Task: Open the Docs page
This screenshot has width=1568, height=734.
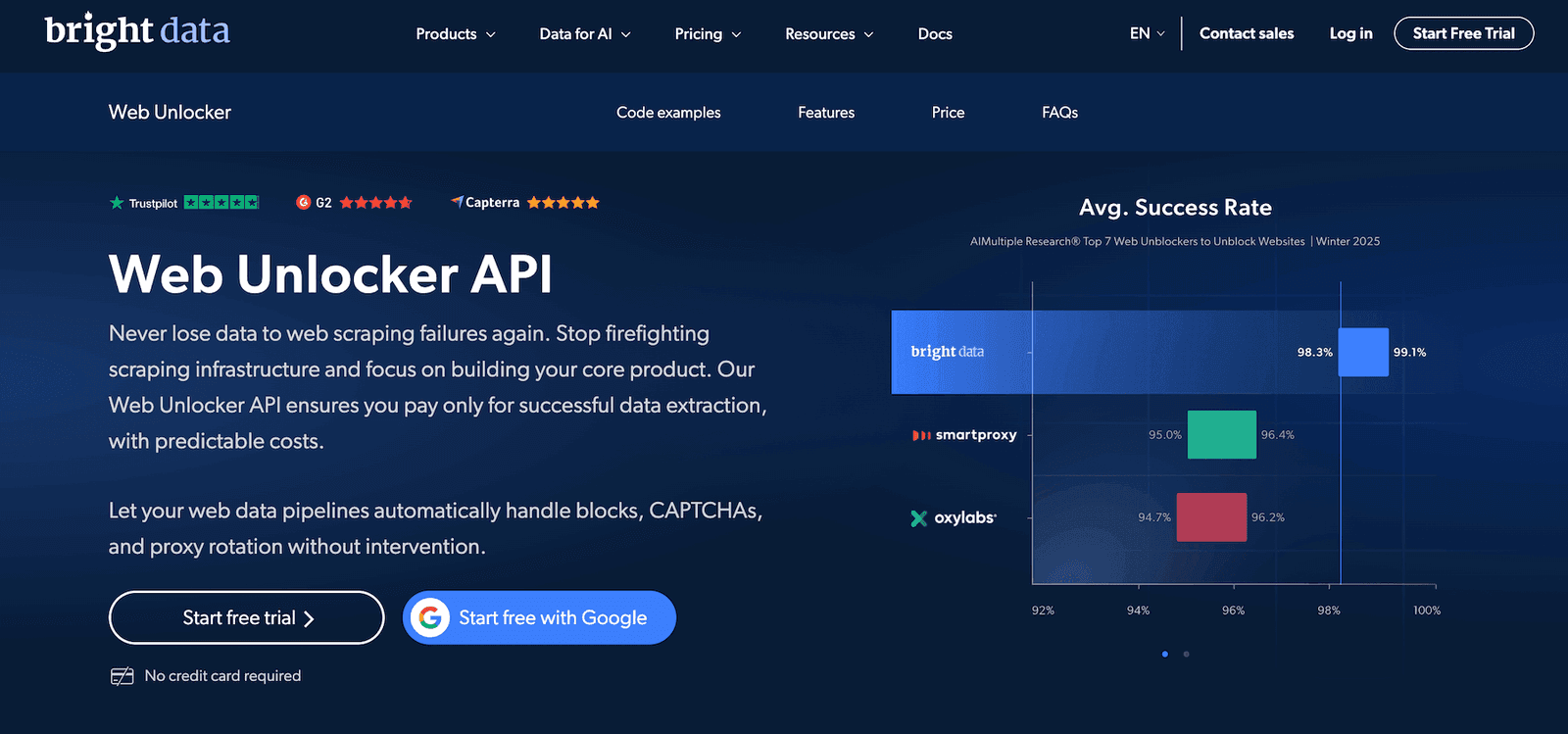Action: click(x=935, y=34)
